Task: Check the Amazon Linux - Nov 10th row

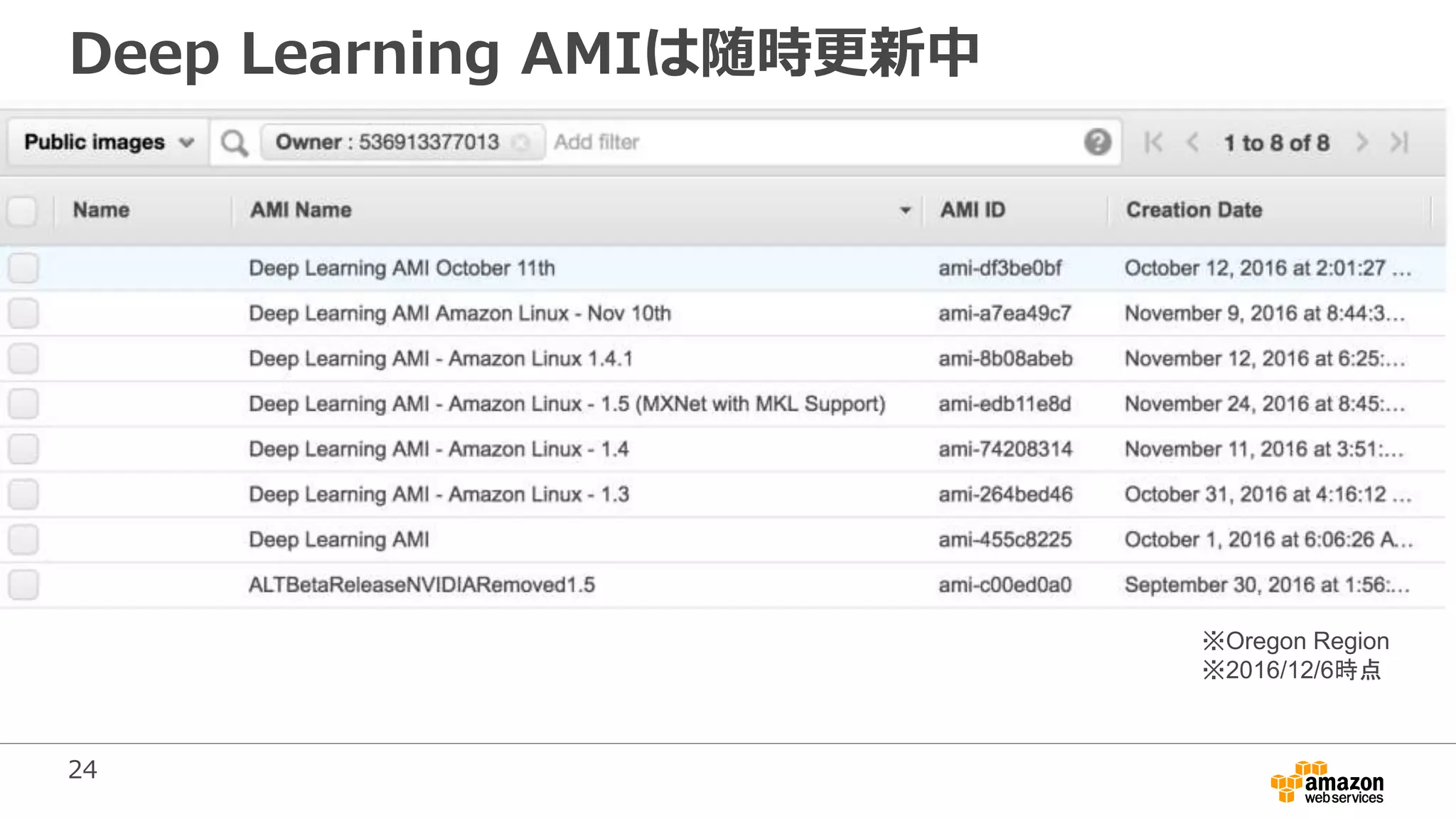Action: pyautogui.click(x=23, y=314)
